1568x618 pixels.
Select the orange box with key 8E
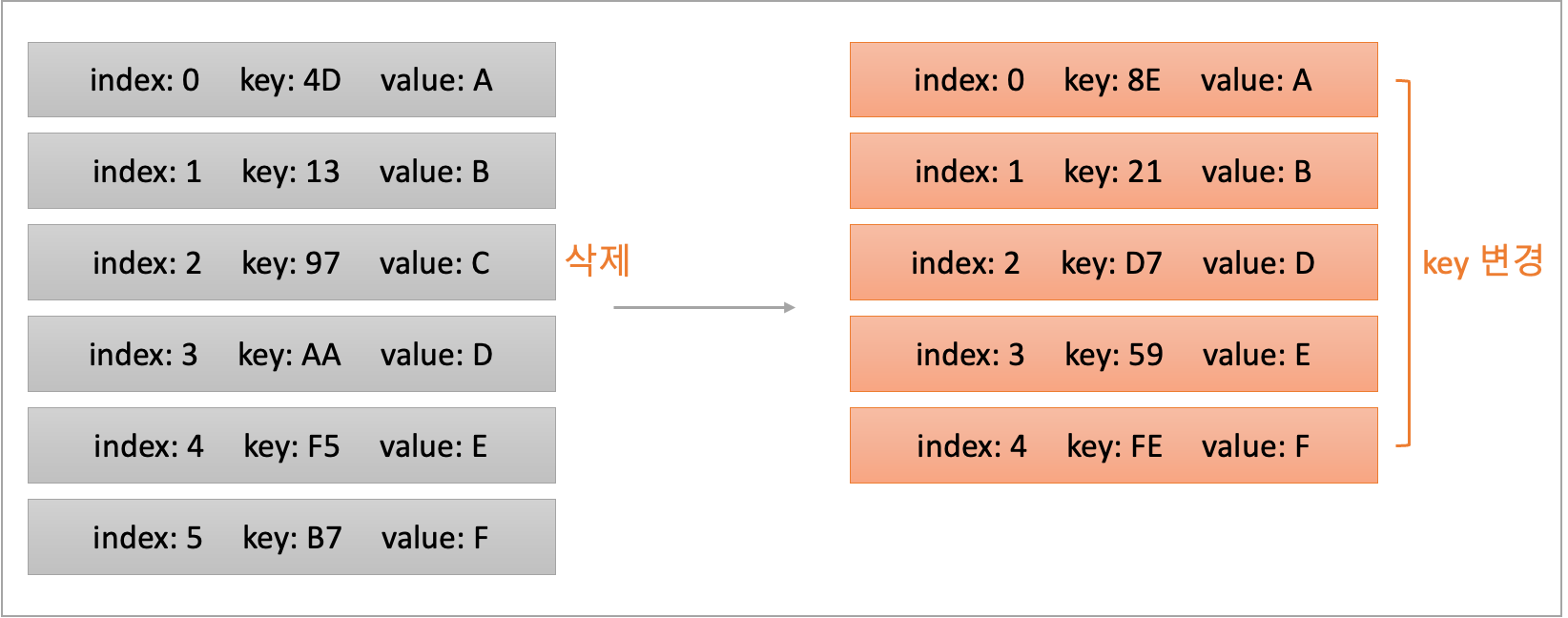click(x=1114, y=80)
